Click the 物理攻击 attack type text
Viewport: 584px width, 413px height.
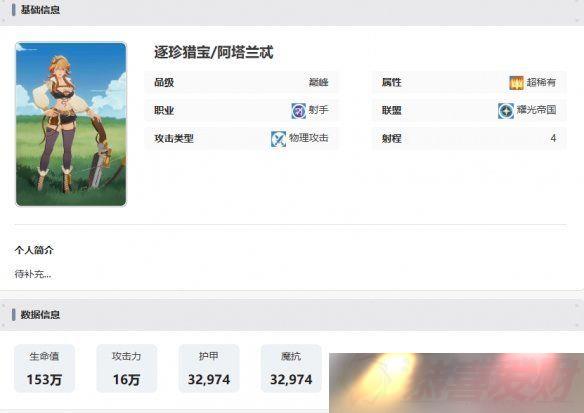pos(309,138)
